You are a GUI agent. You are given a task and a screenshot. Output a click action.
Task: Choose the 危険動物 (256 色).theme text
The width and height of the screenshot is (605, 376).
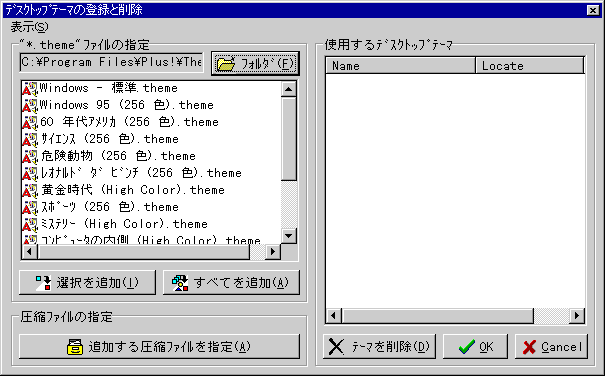pos(118,156)
